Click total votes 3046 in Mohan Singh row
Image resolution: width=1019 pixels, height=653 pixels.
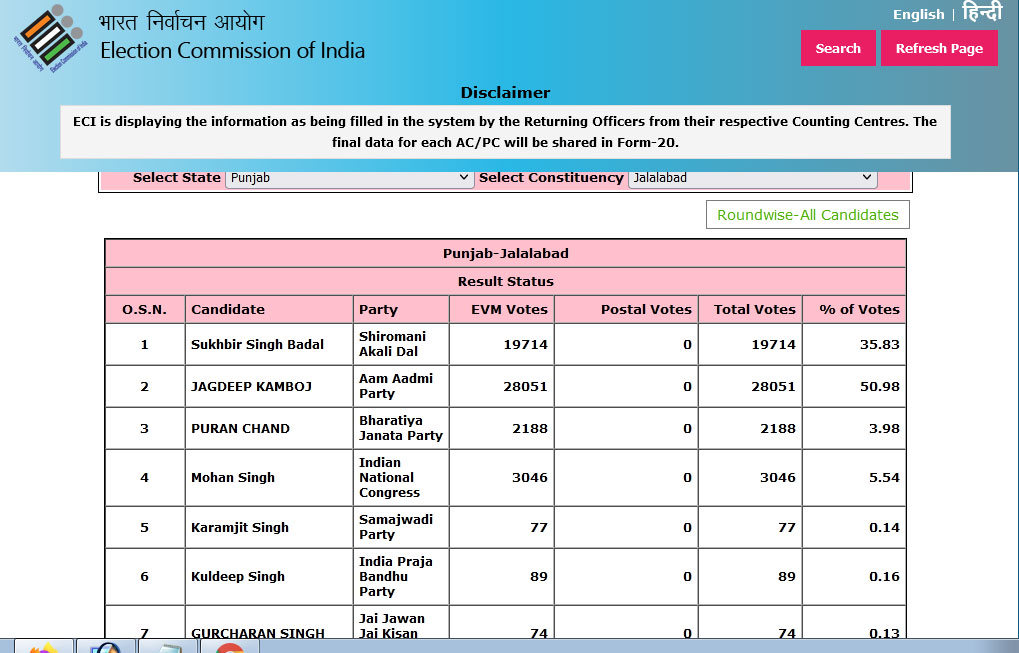[x=778, y=478]
